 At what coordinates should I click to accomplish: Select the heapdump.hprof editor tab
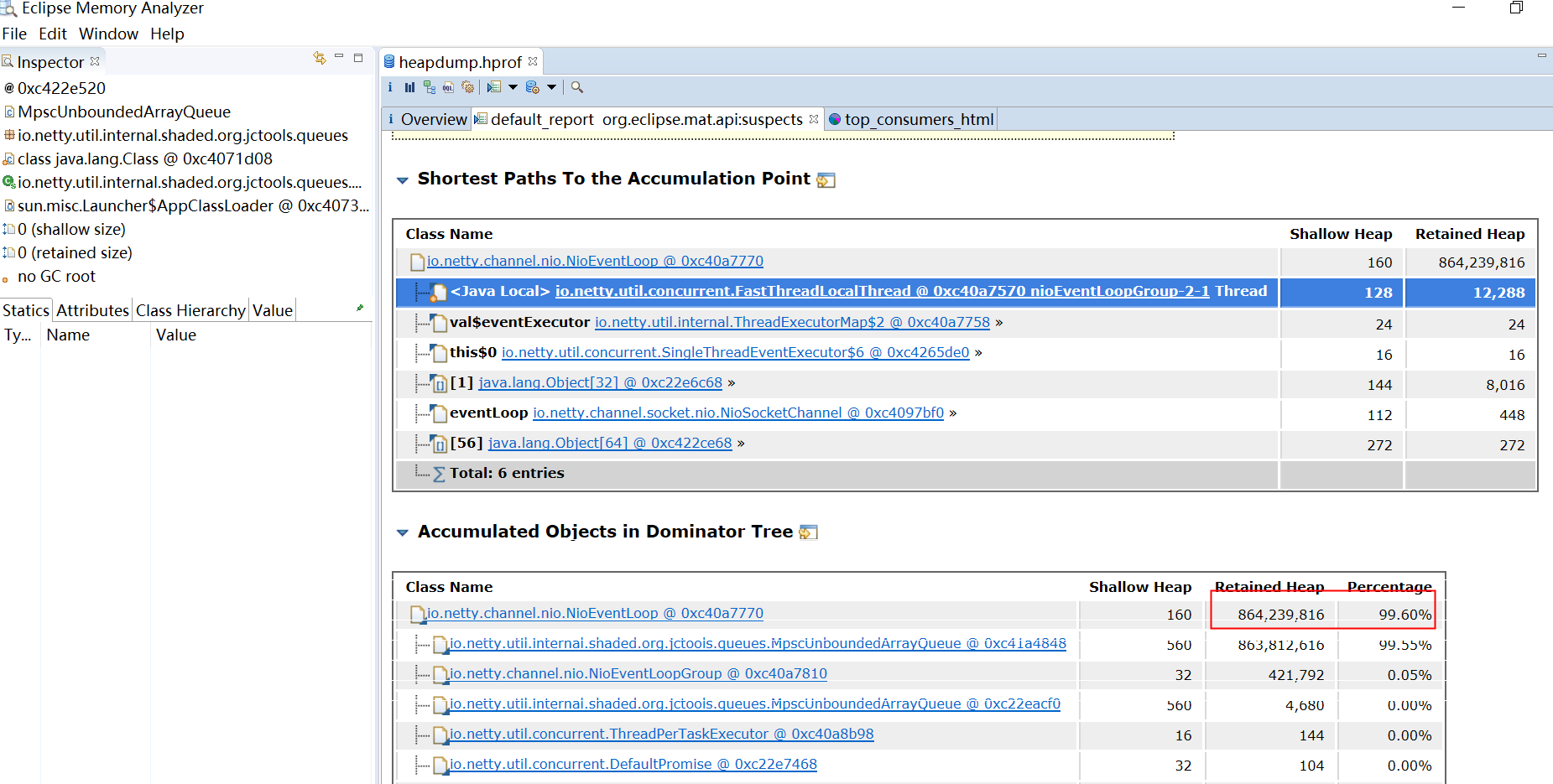[x=460, y=62]
